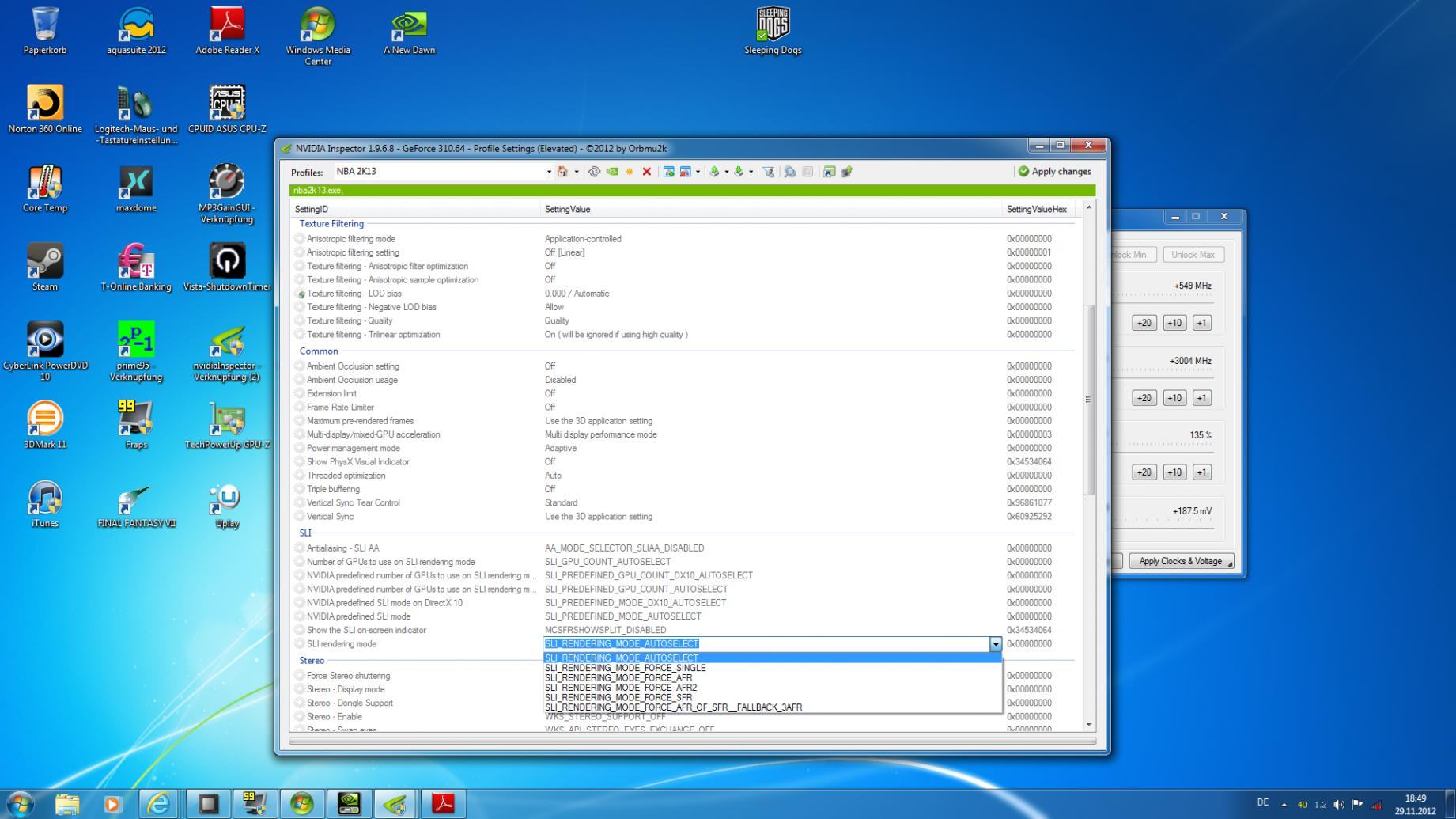Image resolution: width=1456 pixels, height=819 pixels.
Task: Sort by the SettingID column header
Action: 415,210
